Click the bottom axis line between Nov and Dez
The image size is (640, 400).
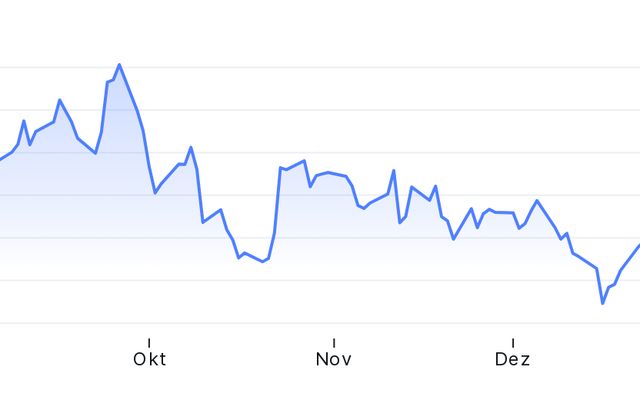coord(423,323)
